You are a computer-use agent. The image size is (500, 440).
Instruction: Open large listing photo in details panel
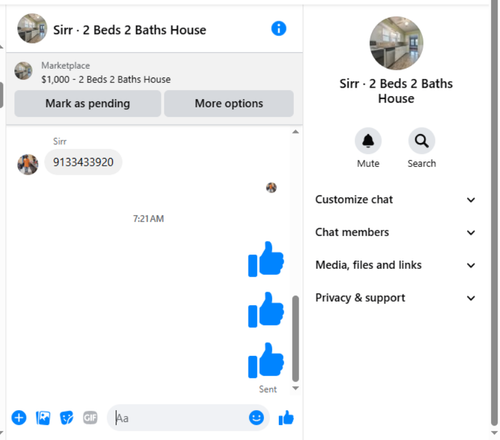coord(396,43)
